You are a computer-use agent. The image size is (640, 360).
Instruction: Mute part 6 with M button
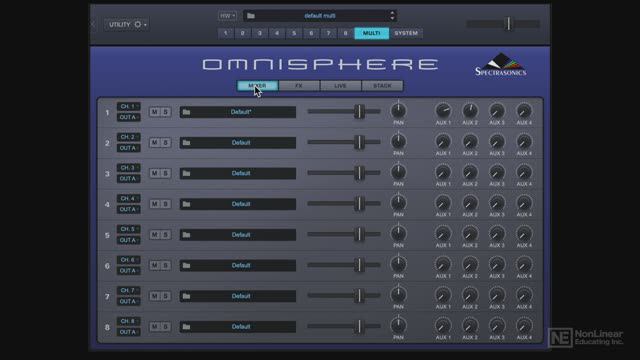pyautogui.click(x=154, y=265)
